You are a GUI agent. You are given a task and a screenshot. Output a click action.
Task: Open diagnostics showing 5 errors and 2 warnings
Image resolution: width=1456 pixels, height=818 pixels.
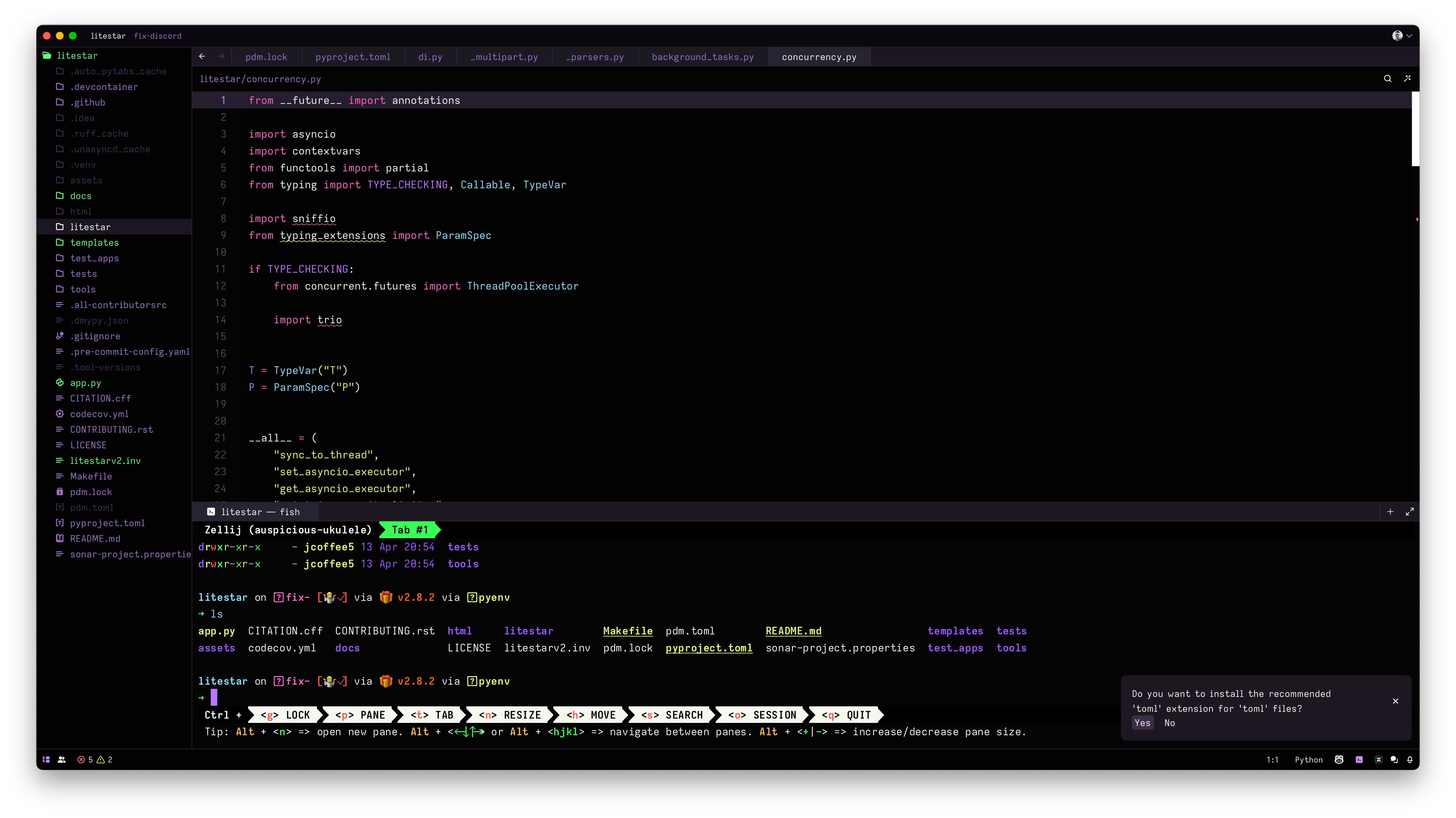(94, 759)
